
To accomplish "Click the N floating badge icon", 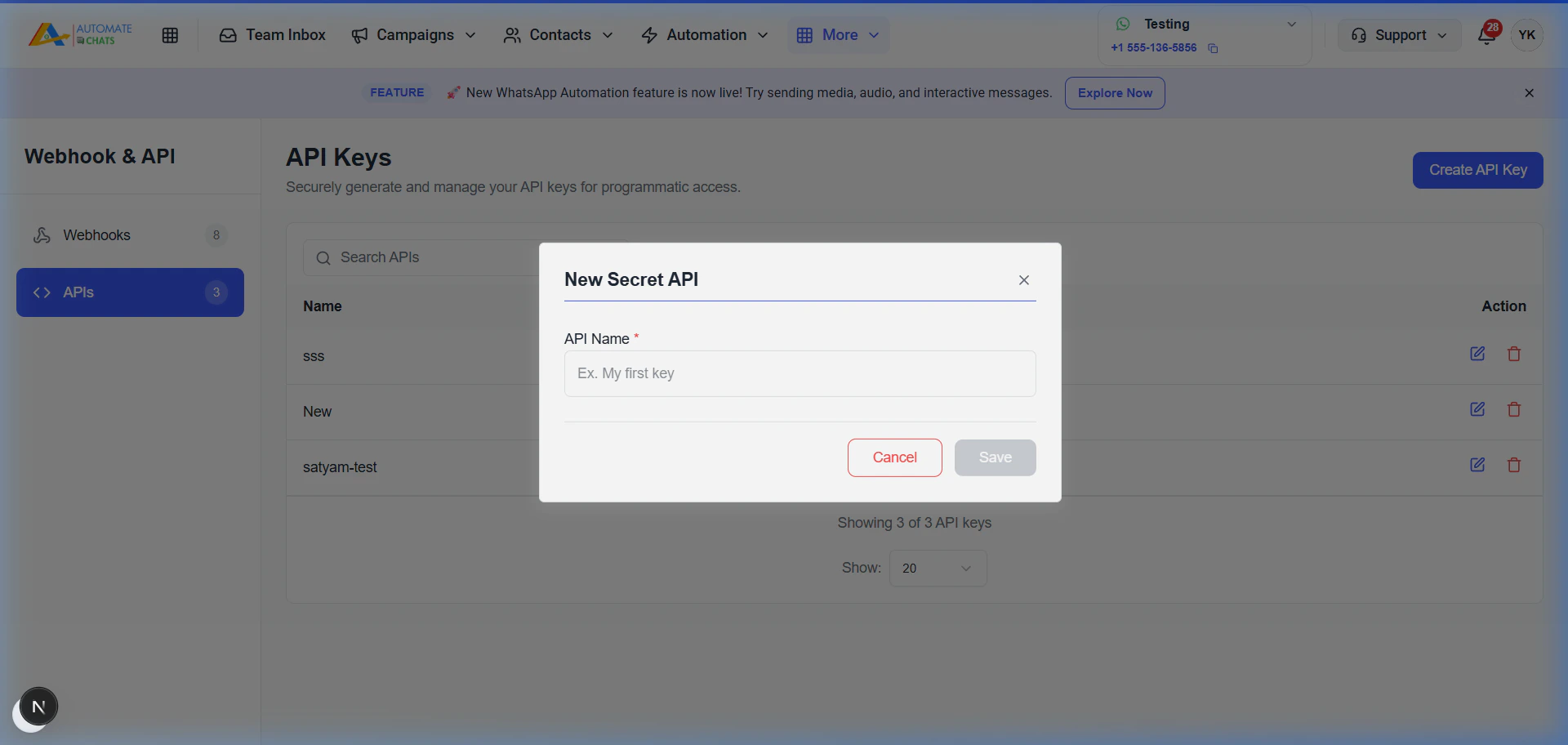I will tap(38, 707).
